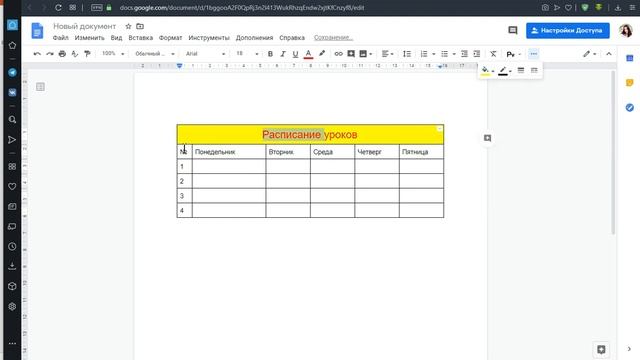
Task: Click the Undo arrow in toolbar
Action: pyautogui.click(x=37, y=54)
